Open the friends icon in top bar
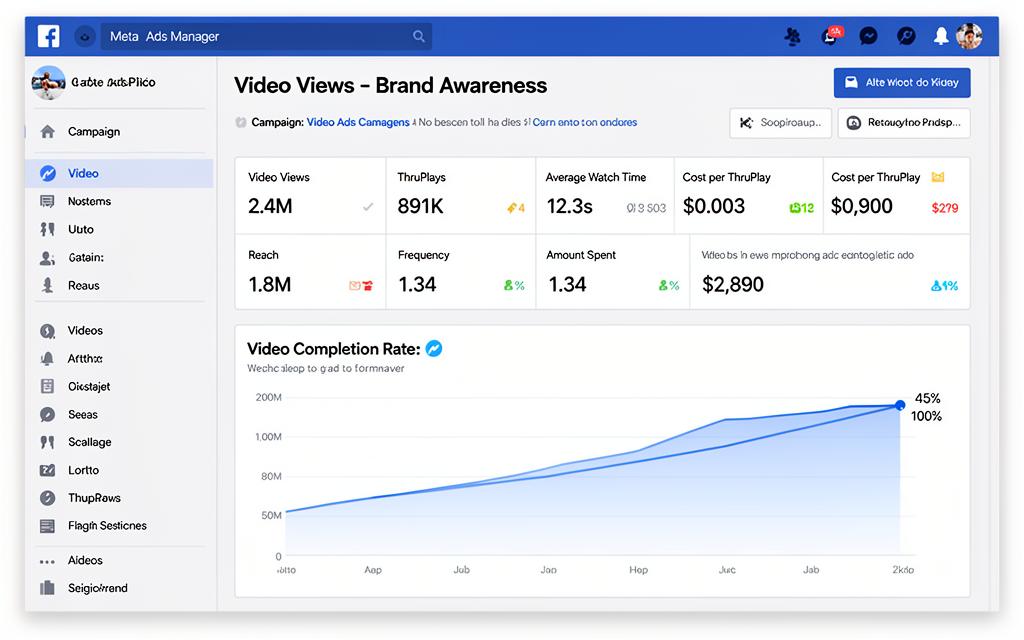1024x640 pixels. 793,37
